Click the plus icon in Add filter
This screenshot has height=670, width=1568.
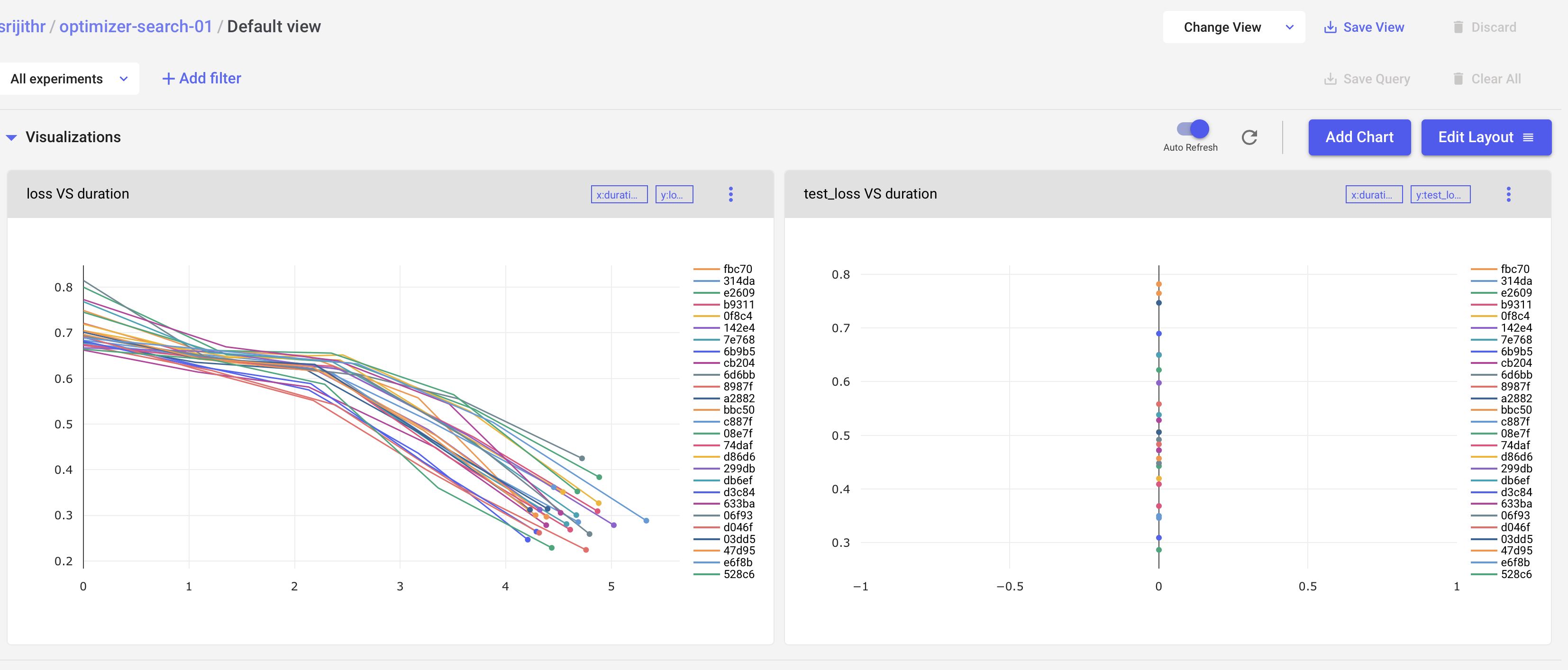coord(168,79)
